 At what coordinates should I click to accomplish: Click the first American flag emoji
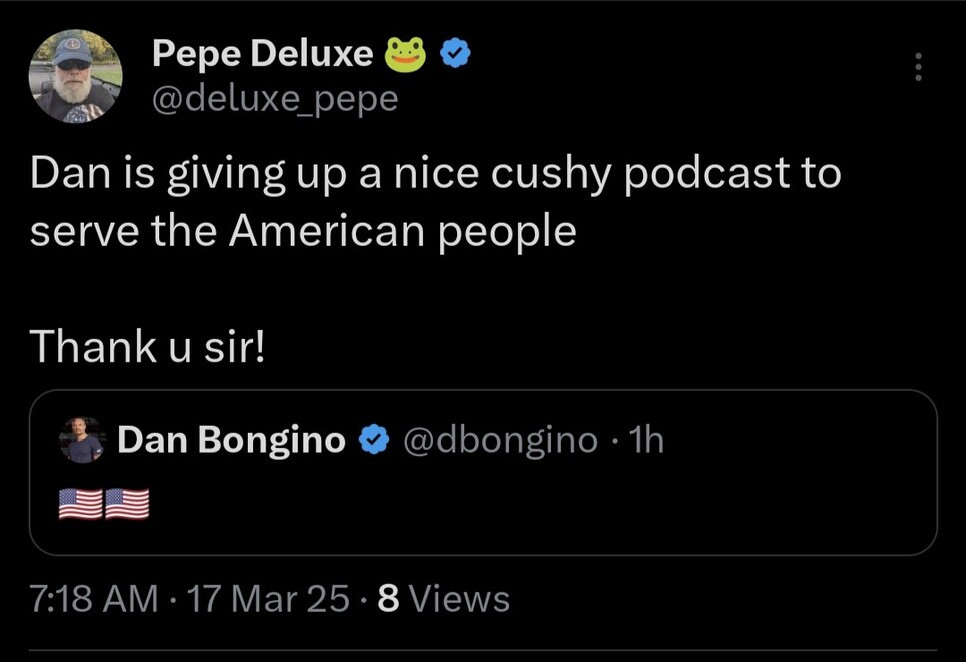(81, 504)
